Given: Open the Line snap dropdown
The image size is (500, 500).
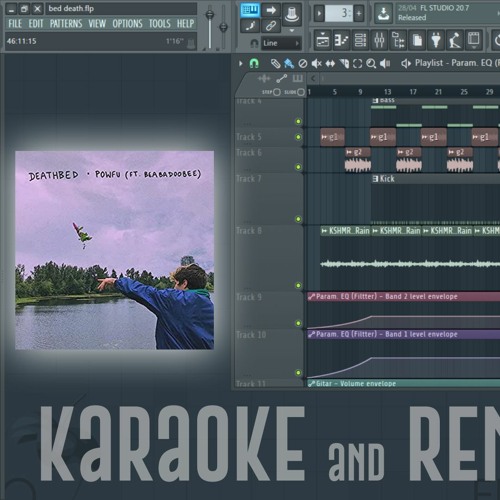Looking at the screenshot, I should [x=281, y=43].
